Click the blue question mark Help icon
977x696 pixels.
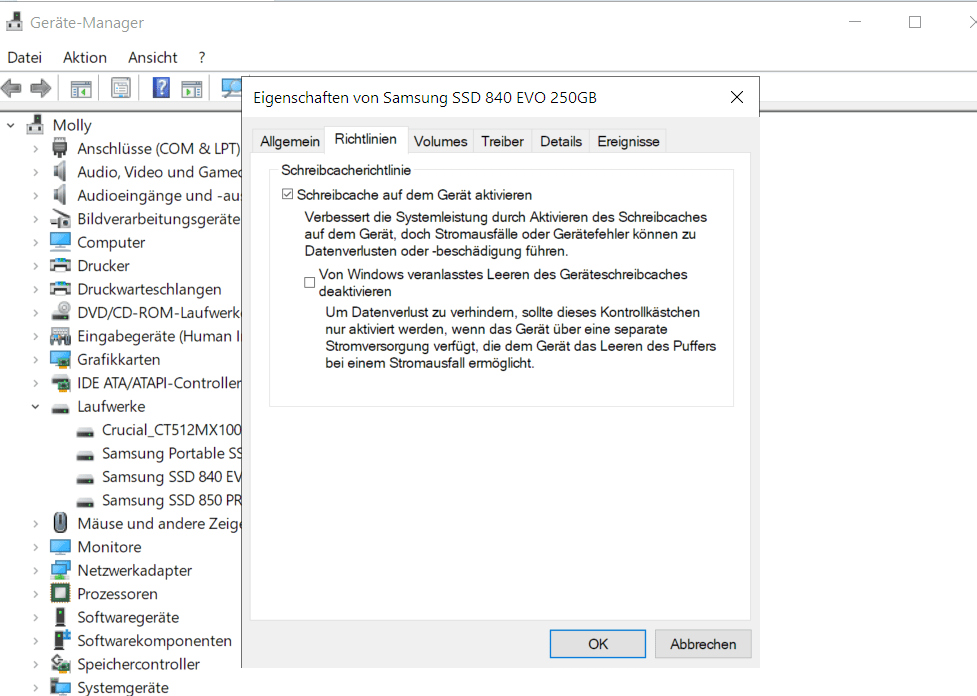161,88
